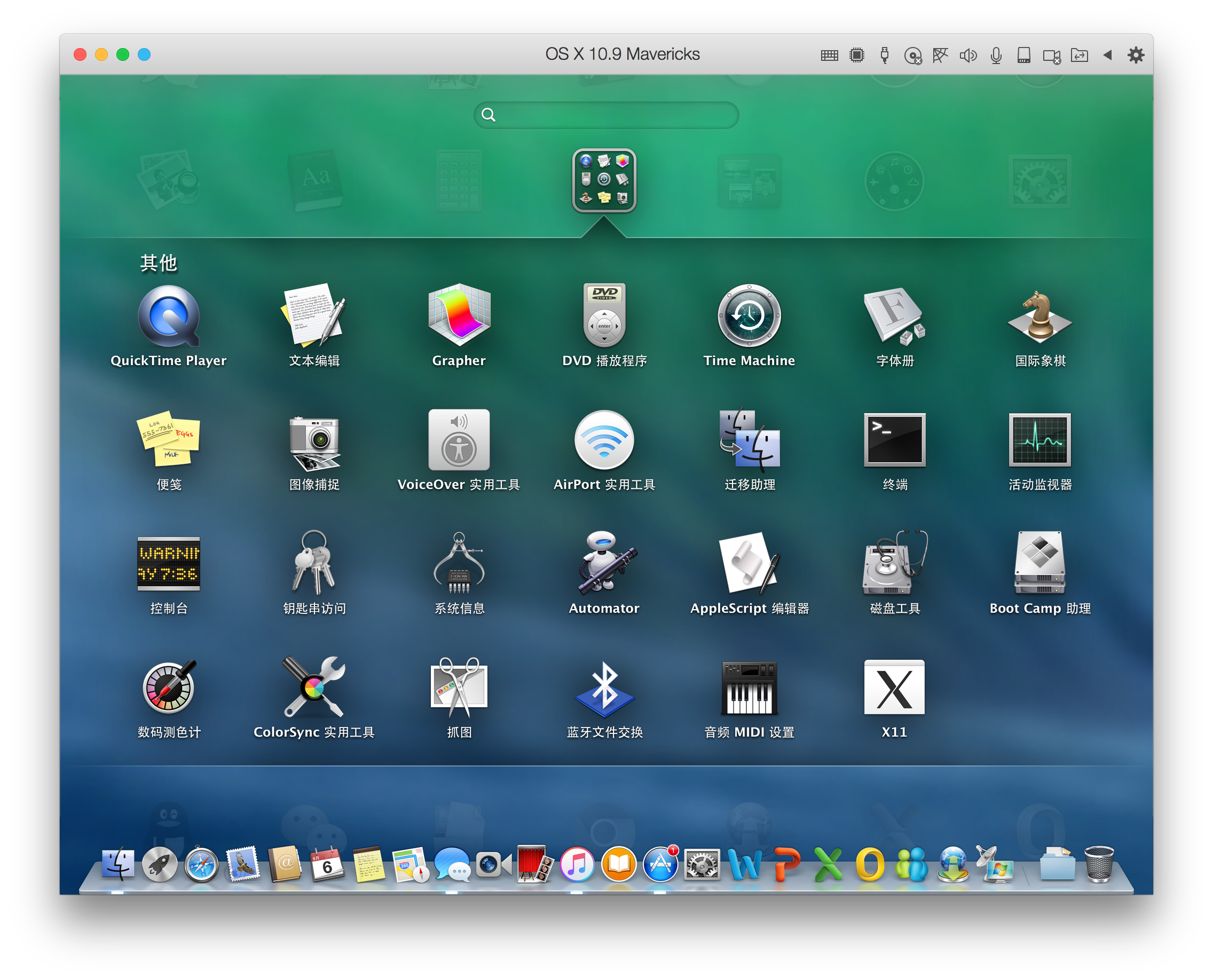Open Boot Camp 助理
The width and height of the screenshot is (1213, 980).
pyautogui.click(x=1039, y=563)
